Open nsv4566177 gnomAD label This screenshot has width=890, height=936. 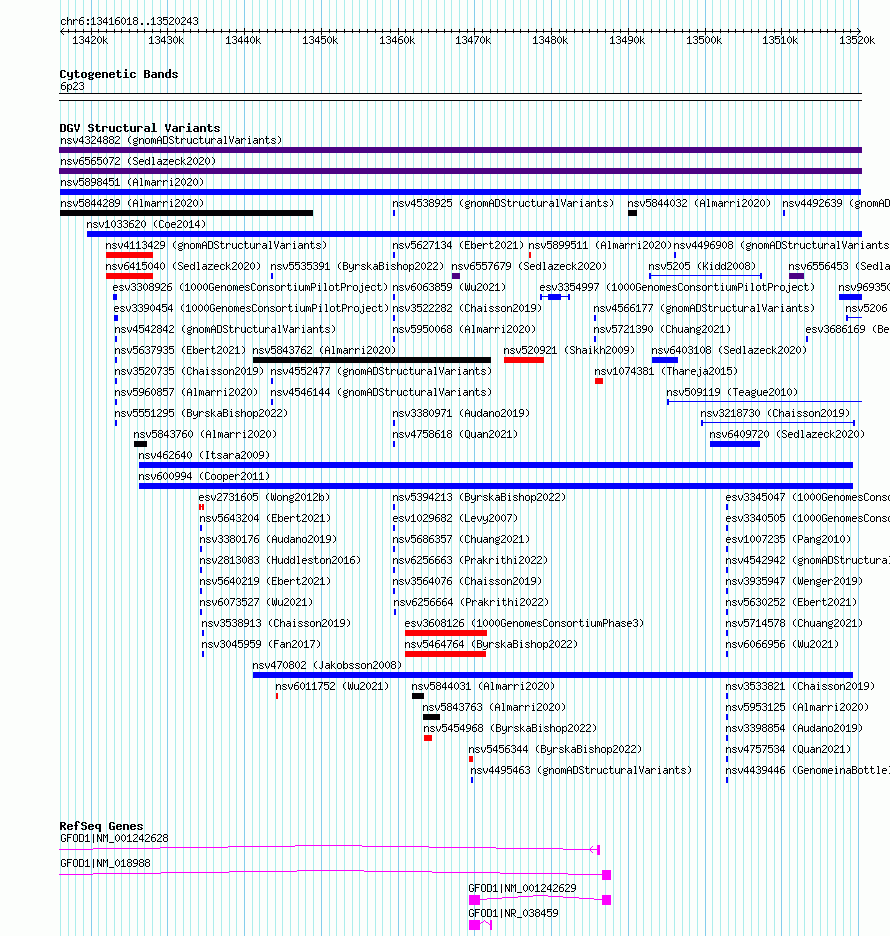(704, 309)
